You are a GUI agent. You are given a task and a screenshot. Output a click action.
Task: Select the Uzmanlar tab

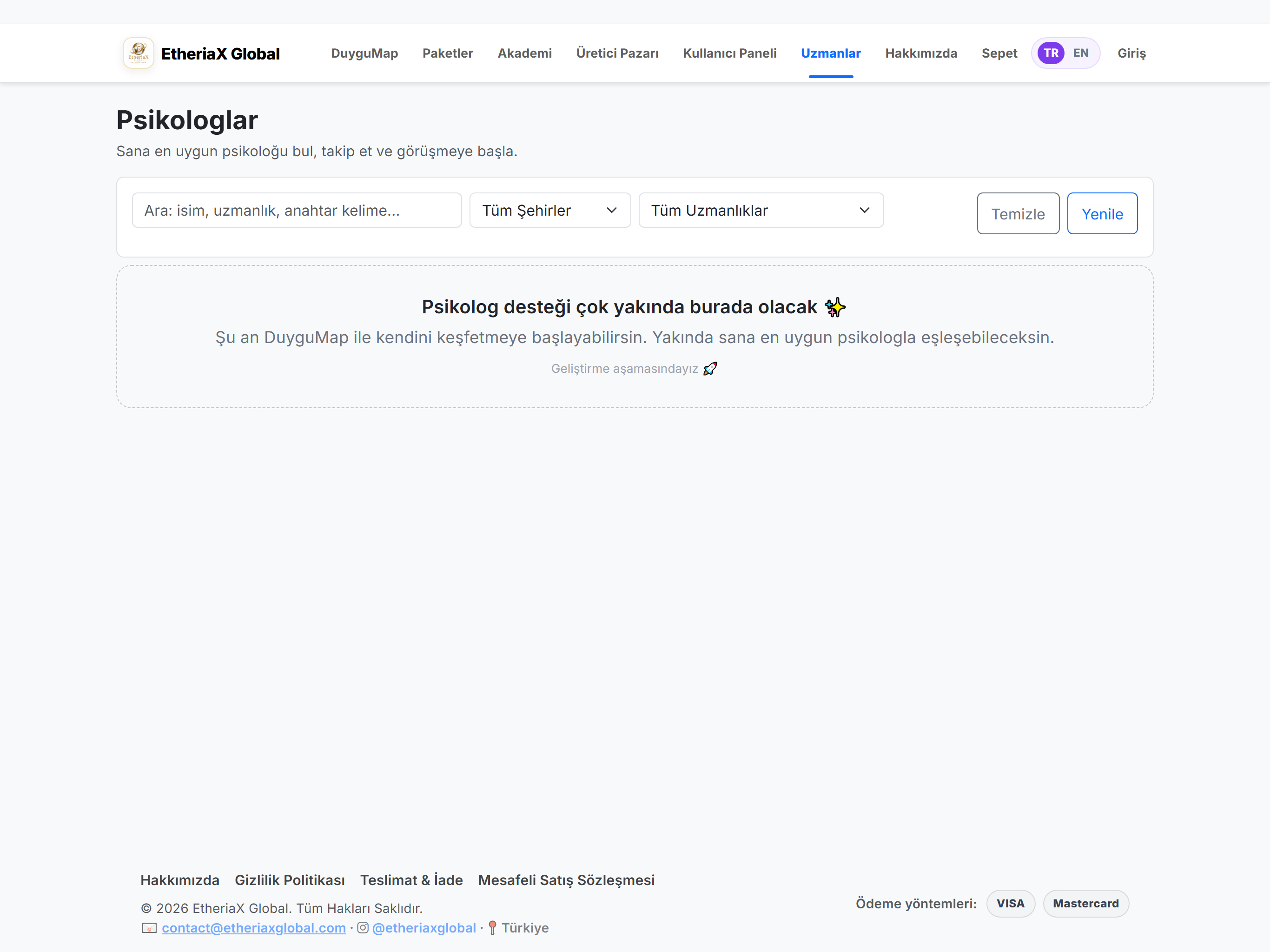pos(831,53)
